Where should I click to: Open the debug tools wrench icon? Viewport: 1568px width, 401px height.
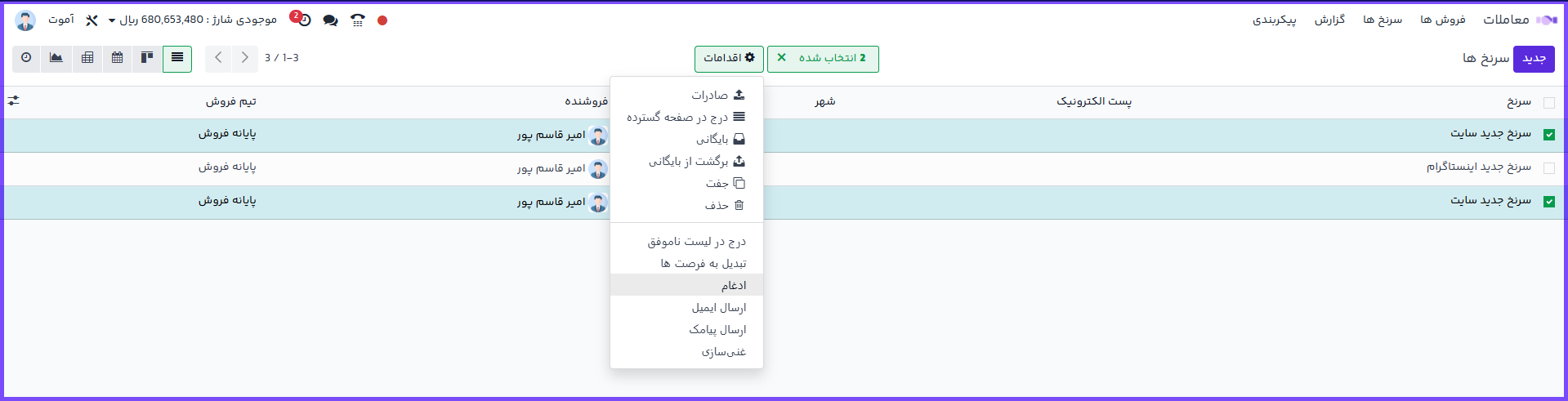tap(92, 20)
